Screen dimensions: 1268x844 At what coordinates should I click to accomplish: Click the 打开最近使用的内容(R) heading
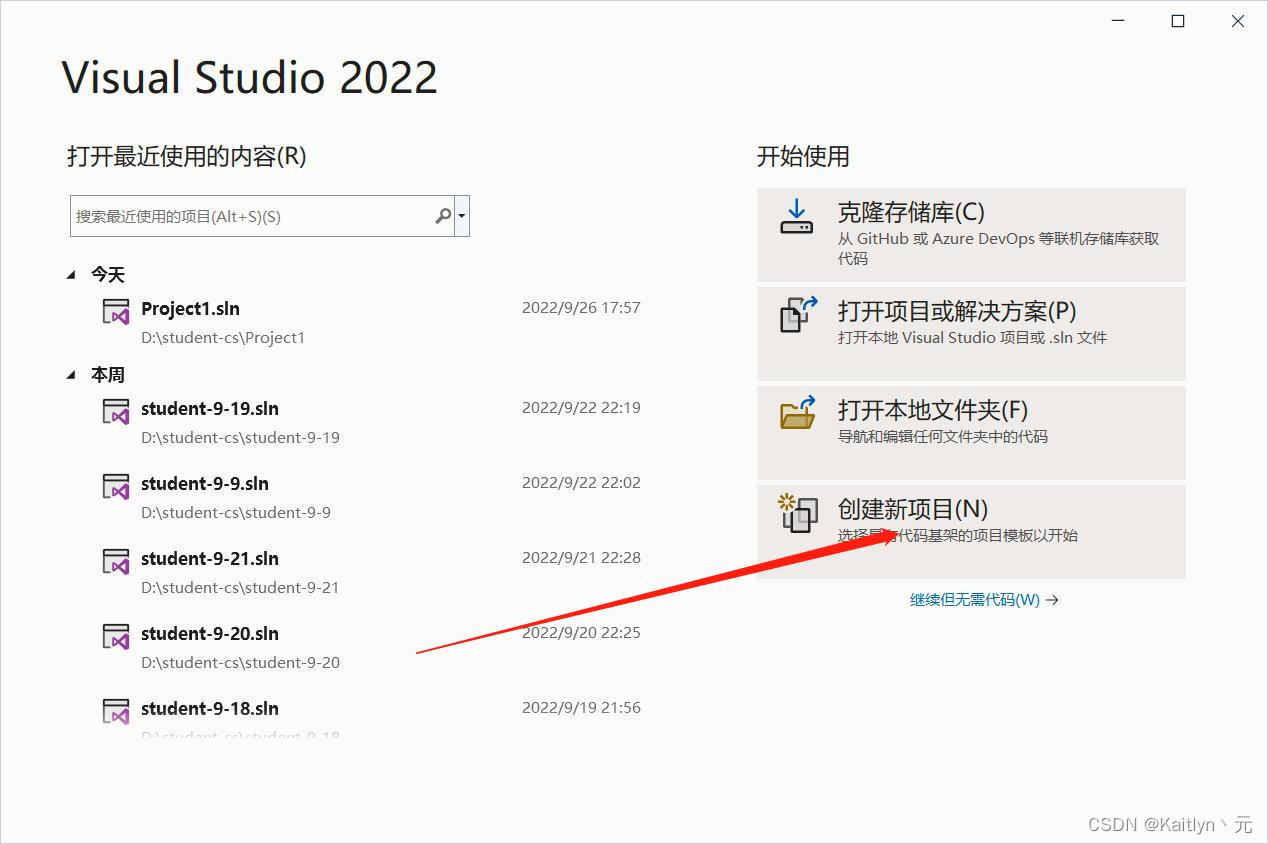pyautogui.click(x=187, y=156)
